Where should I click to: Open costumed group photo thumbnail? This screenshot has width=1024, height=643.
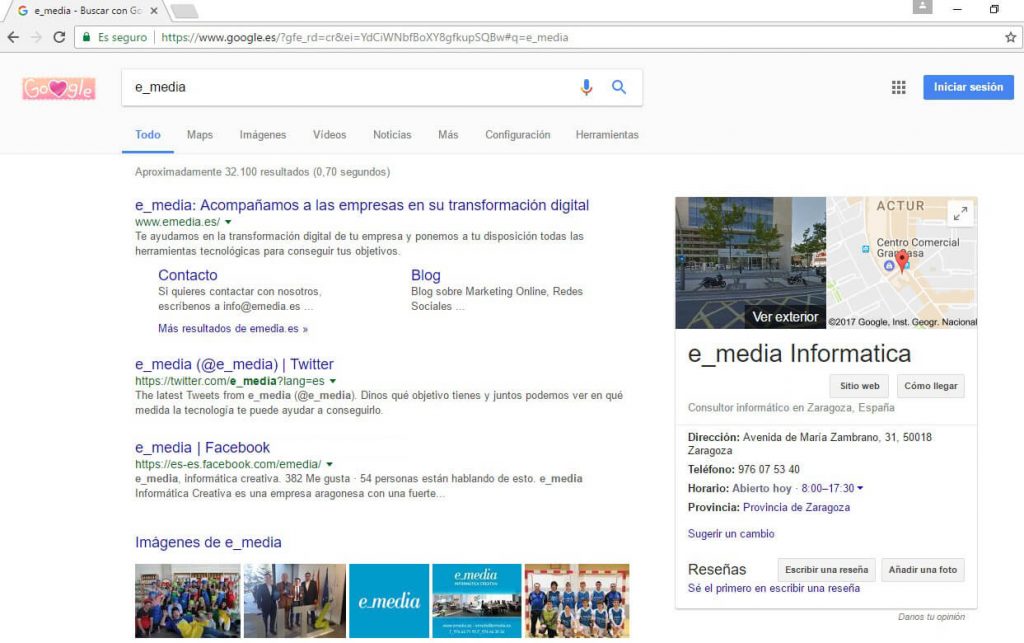pyautogui.click(x=187, y=601)
